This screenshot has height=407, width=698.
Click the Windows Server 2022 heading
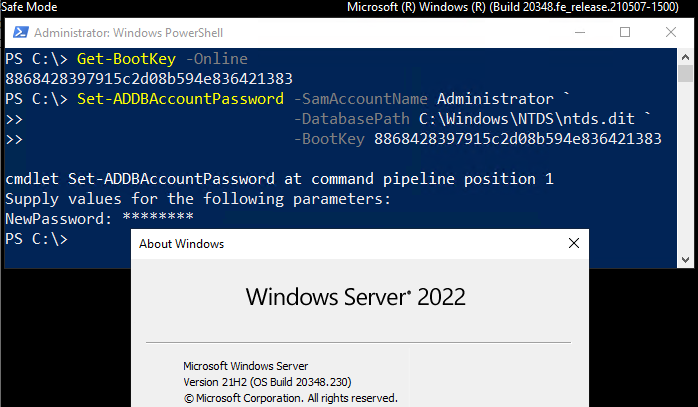pyautogui.click(x=356, y=297)
